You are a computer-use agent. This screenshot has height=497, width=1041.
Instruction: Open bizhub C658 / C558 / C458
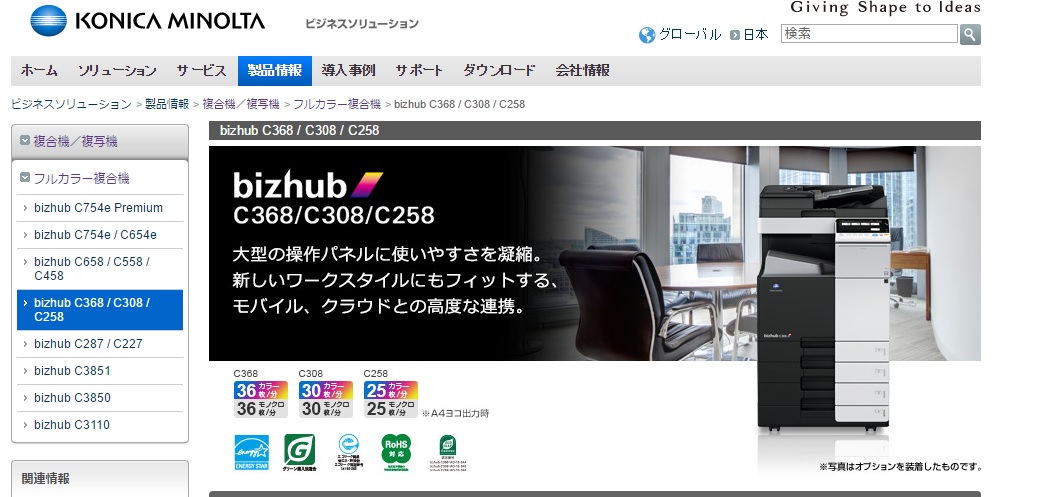pos(100,269)
